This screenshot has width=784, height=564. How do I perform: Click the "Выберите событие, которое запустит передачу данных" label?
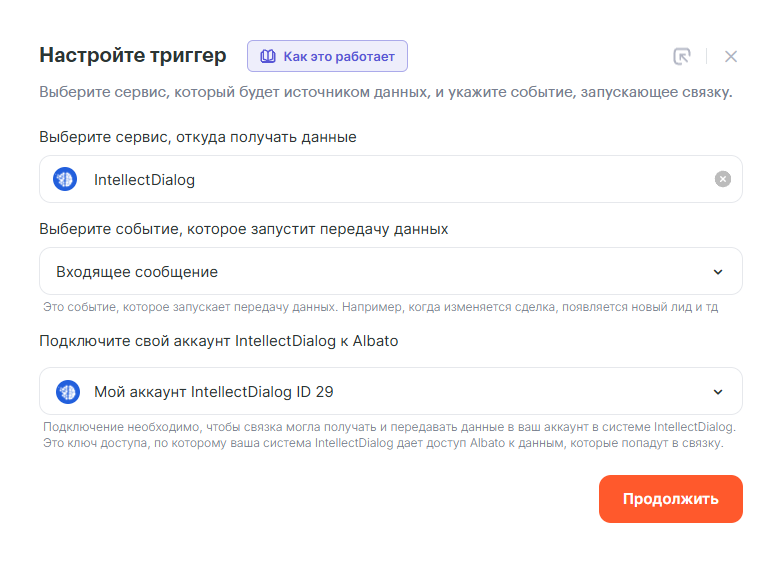coord(244,229)
